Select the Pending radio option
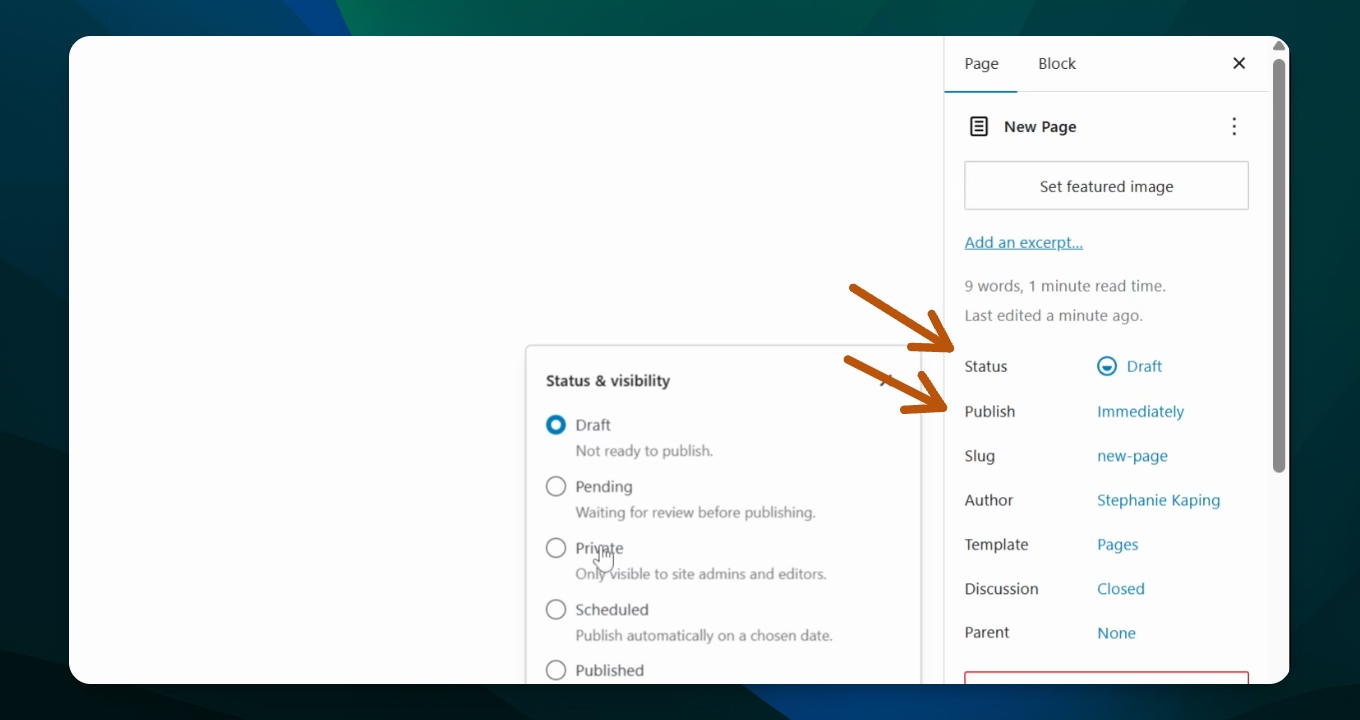The width and height of the screenshot is (1360, 720). point(556,486)
